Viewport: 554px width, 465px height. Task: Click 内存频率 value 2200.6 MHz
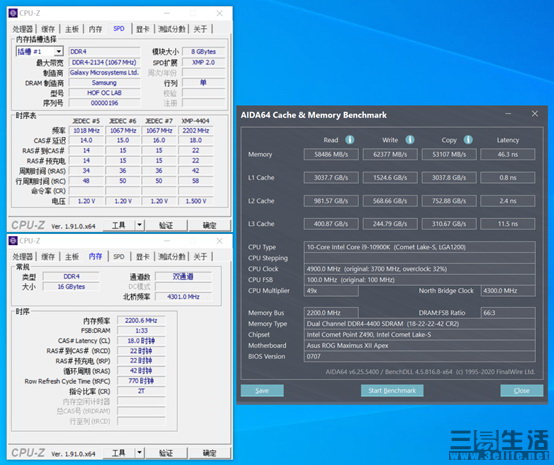tap(141, 320)
